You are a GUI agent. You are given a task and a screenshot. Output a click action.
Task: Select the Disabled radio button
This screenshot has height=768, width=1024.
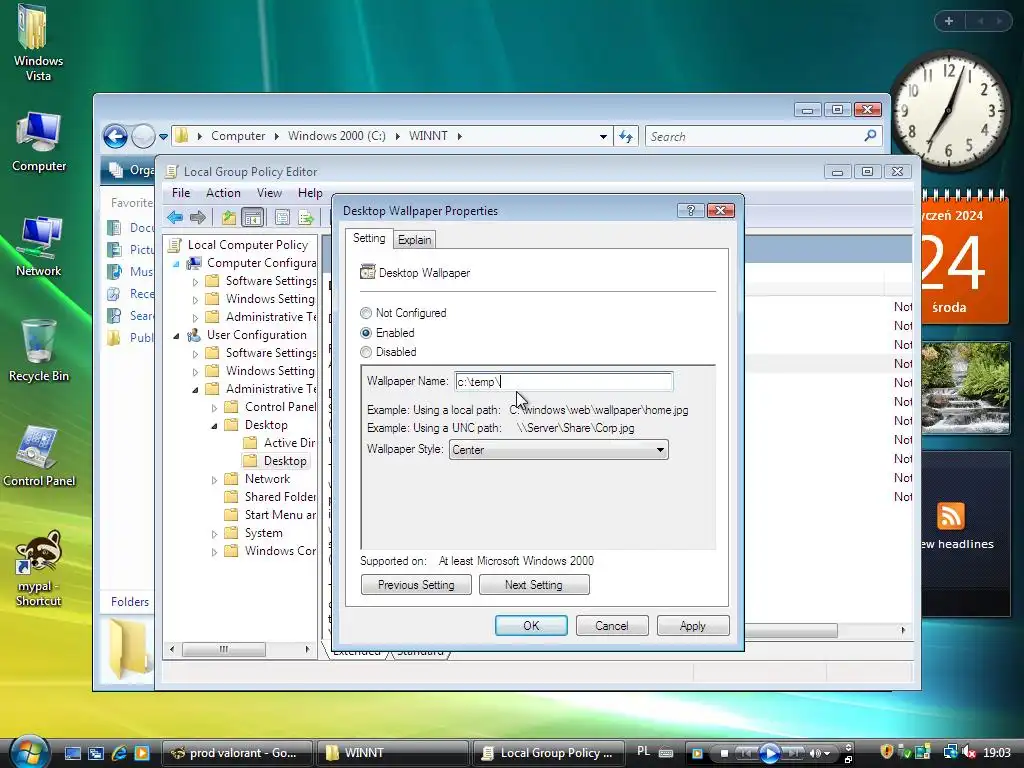[366, 353]
